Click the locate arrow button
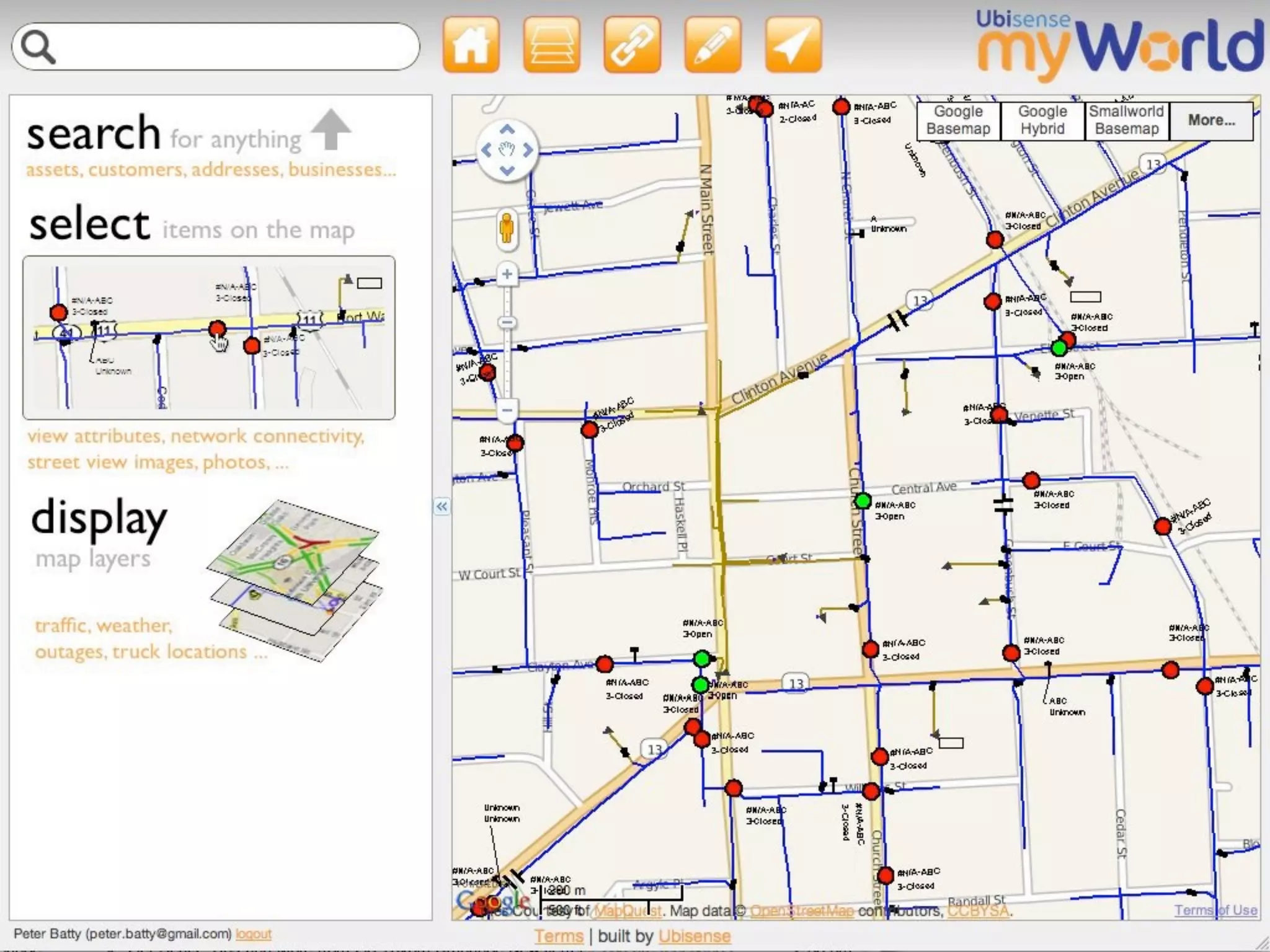 point(793,45)
